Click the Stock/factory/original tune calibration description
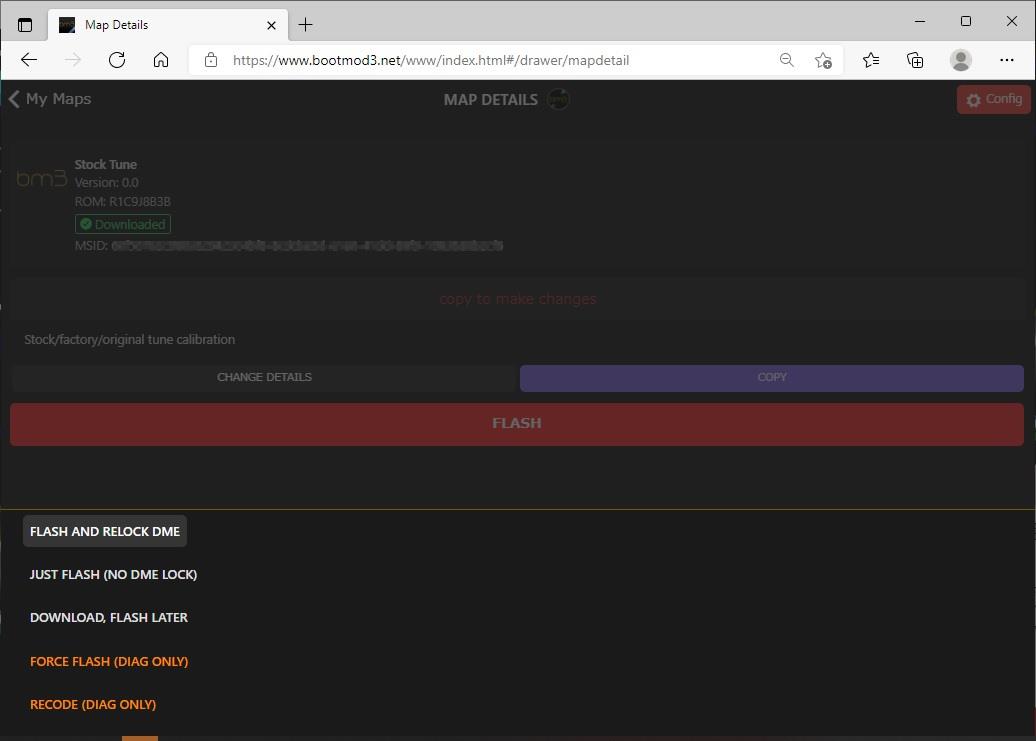Image resolution: width=1036 pixels, height=741 pixels. [x=130, y=339]
